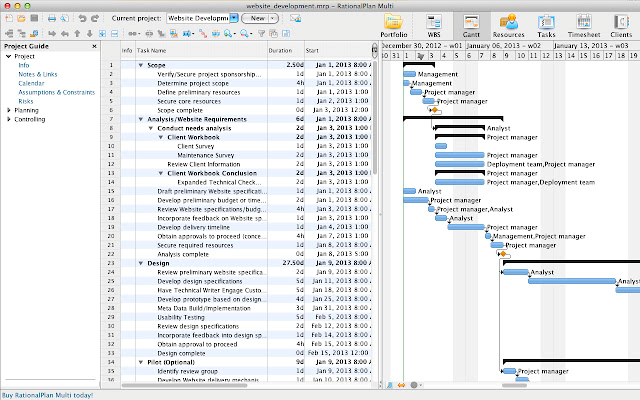Switch to the WBS view

434,26
